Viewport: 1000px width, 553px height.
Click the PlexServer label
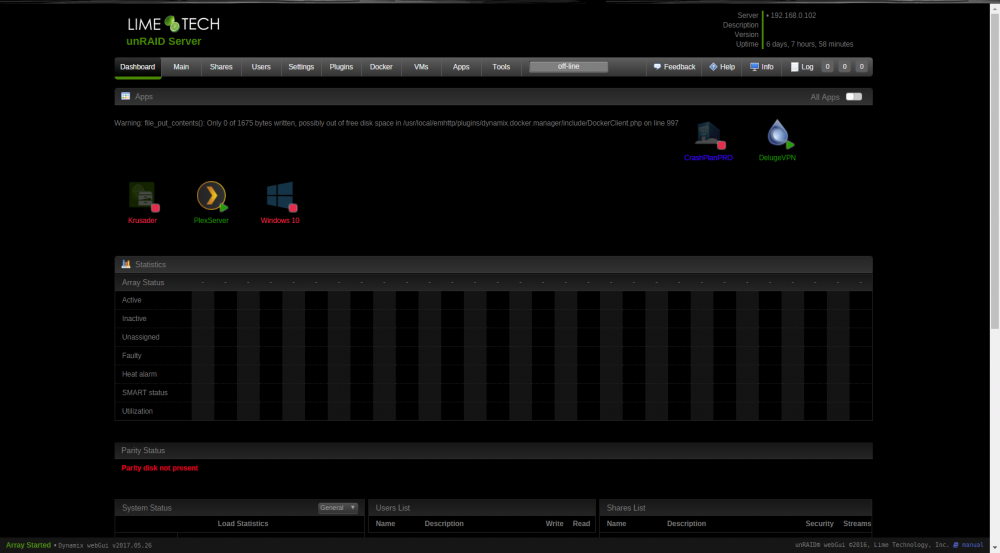(x=211, y=221)
